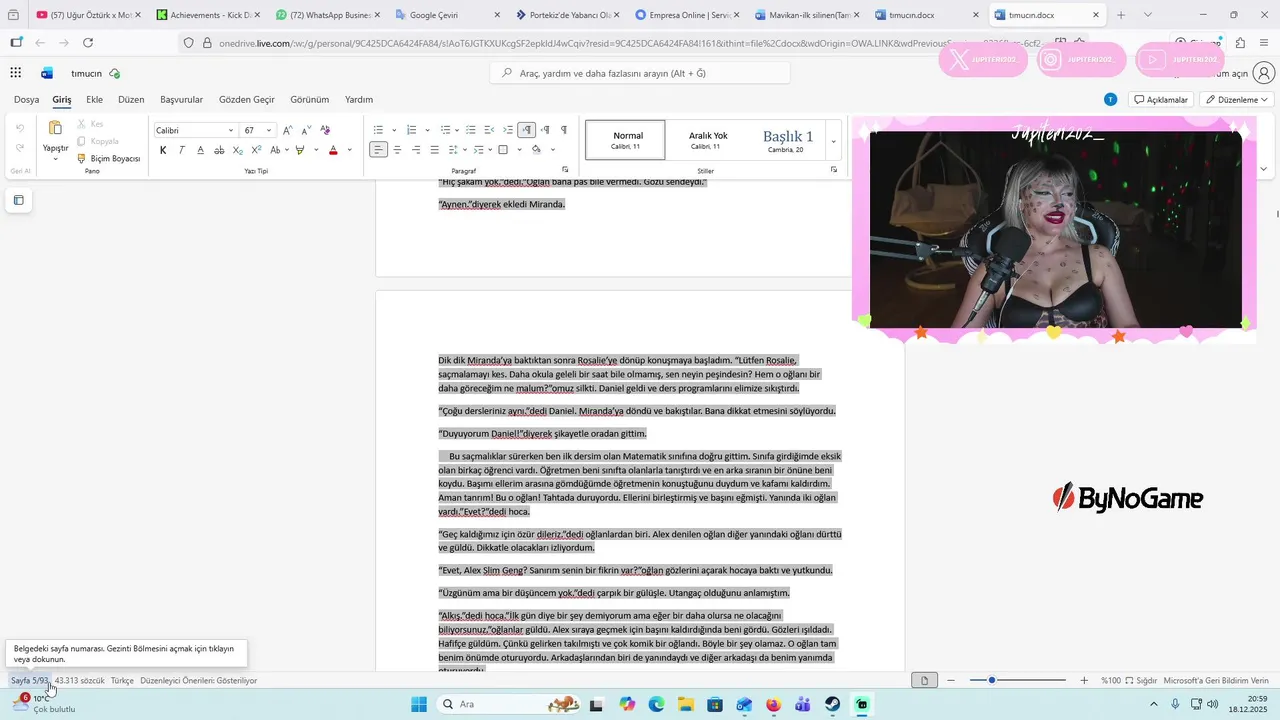Image resolution: width=1280 pixels, height=720 pixels.
Task: Decrease paragraph indent
Action: (489, 130)
